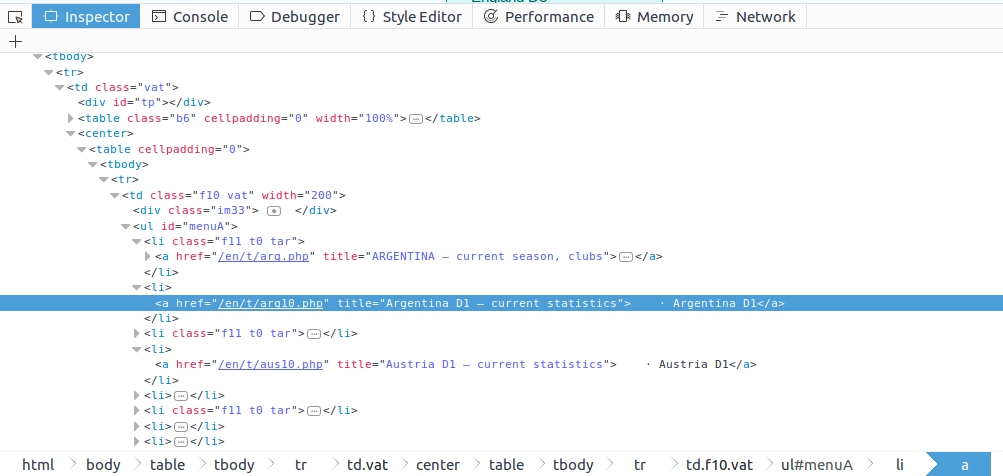Image resolution: width=1003 pixels, height=476 pixels.
Task: Select the Austria D1 anchor row
Action: (x=455, y=364)
